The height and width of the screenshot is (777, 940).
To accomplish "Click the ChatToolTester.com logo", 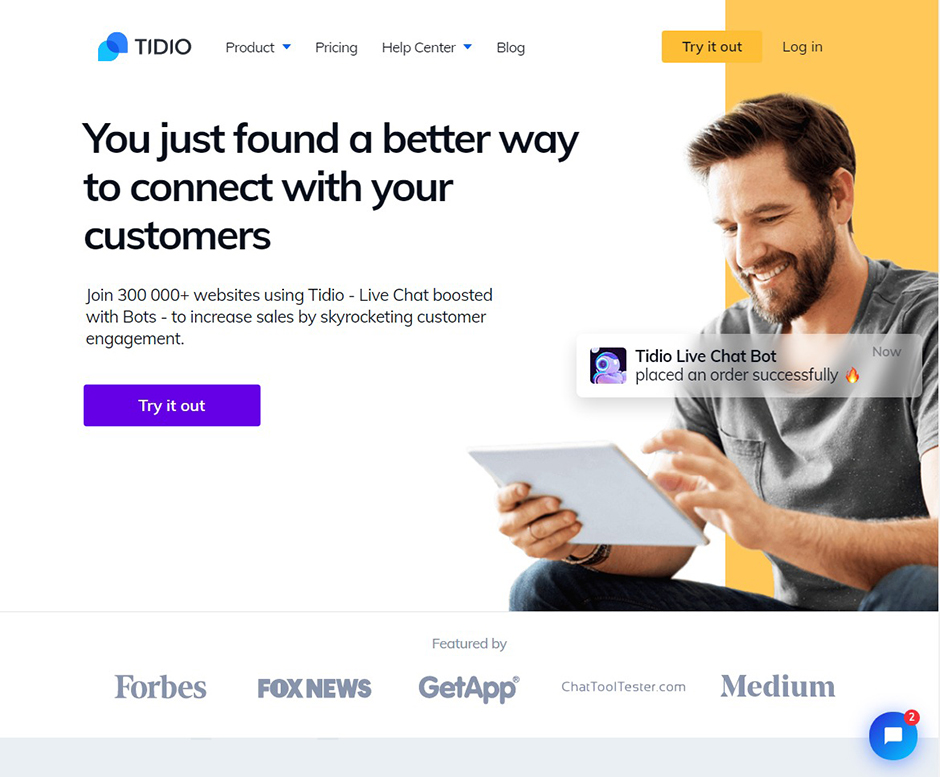I will click(623, 687).
